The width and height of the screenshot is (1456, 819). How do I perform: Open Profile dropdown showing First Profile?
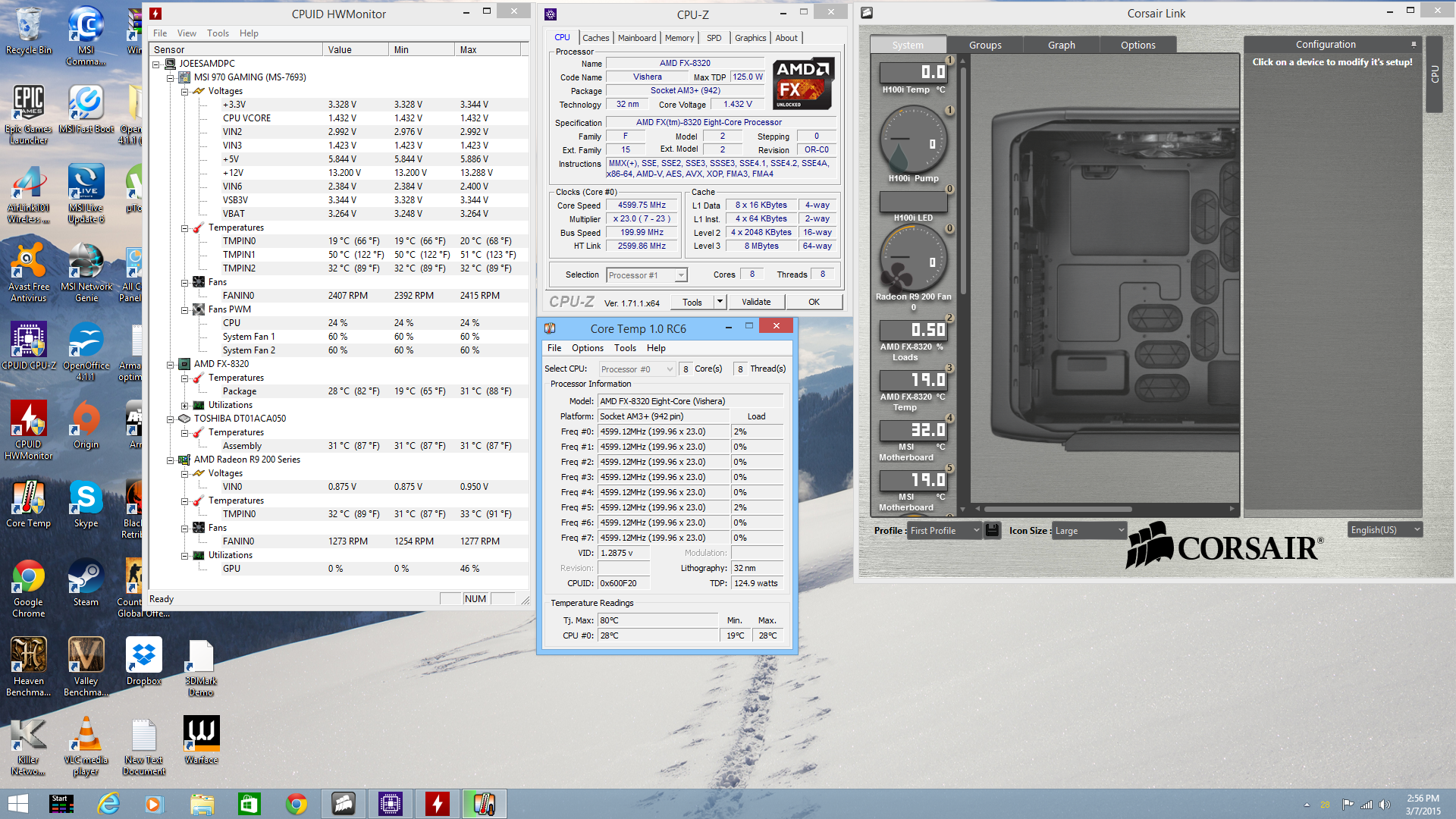(x=945, y=530)
